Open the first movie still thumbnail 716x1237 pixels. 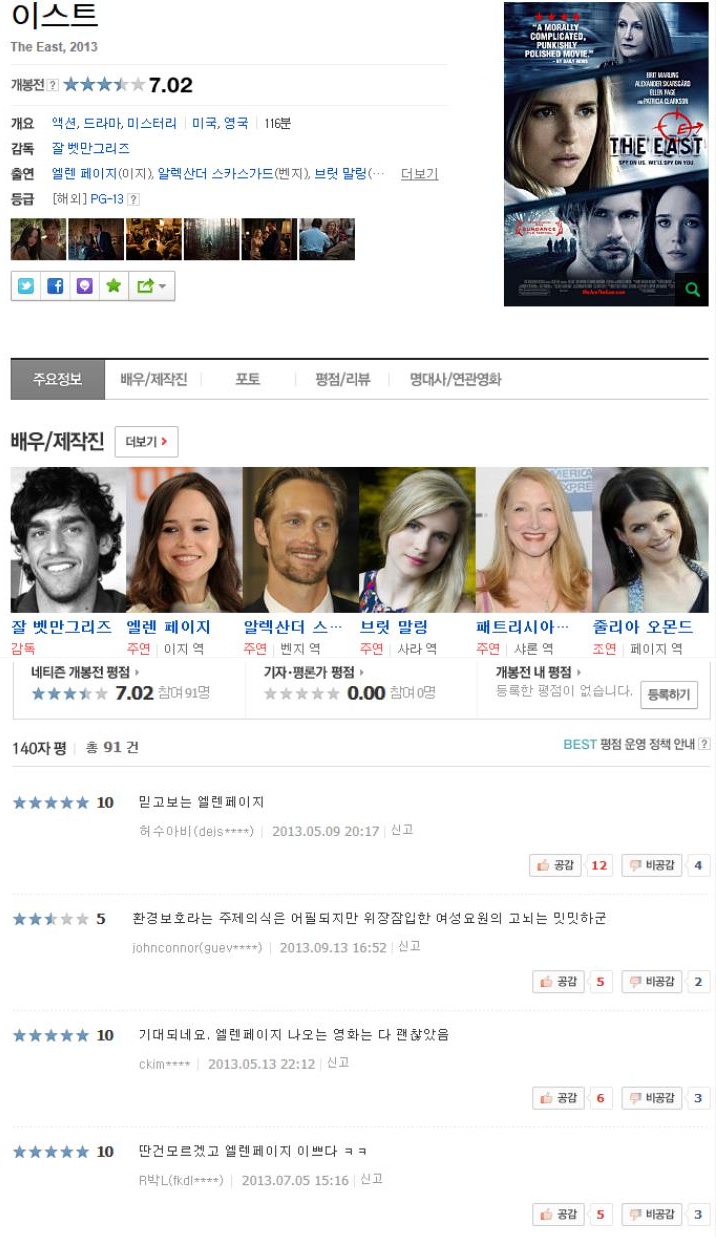click(38, 239)
